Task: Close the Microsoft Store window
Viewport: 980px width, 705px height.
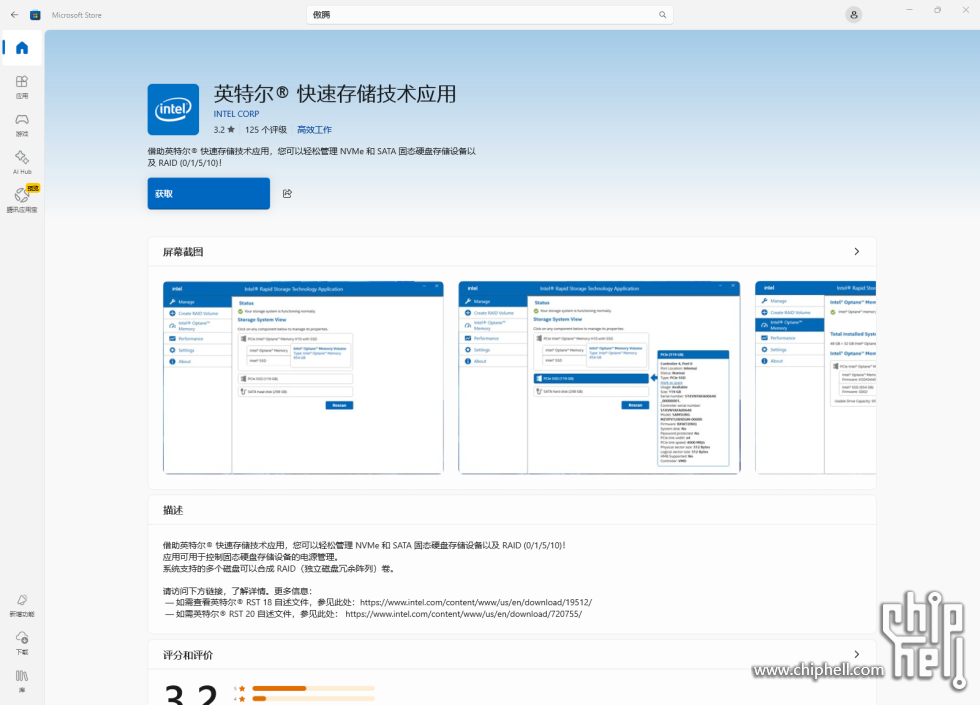Action: coord(966,10)
